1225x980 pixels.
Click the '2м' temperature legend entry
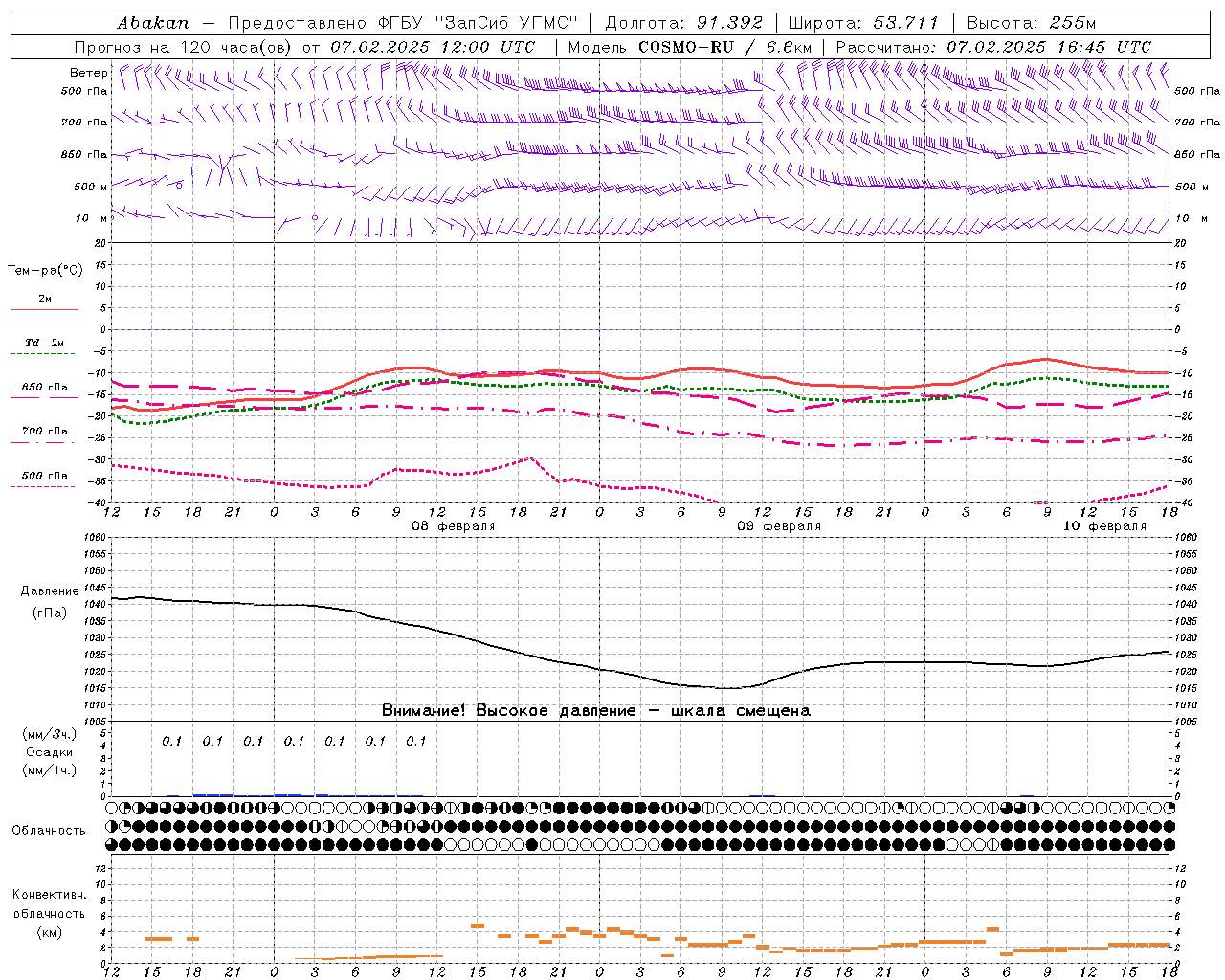(x=45, y=299)
